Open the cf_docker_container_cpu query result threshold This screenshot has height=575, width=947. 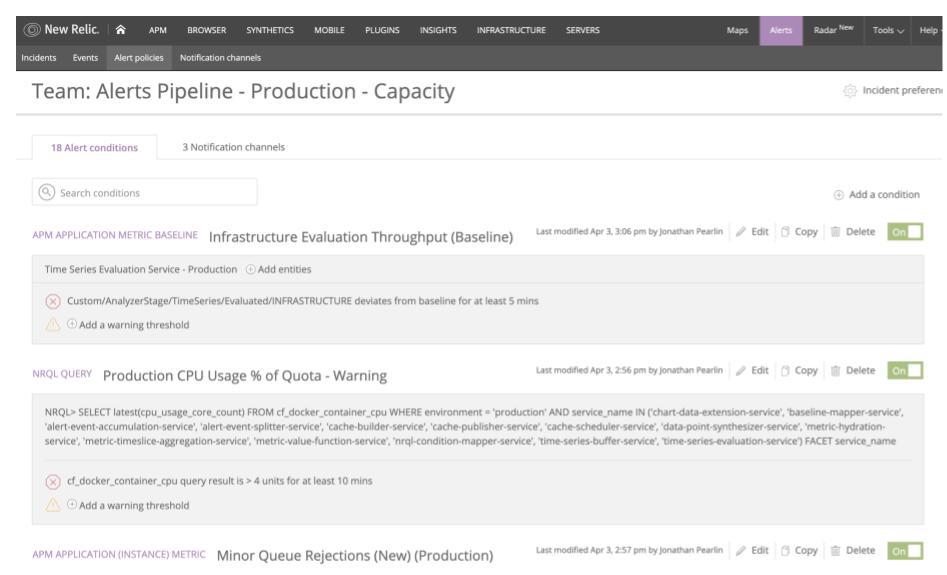coord(219,481)
